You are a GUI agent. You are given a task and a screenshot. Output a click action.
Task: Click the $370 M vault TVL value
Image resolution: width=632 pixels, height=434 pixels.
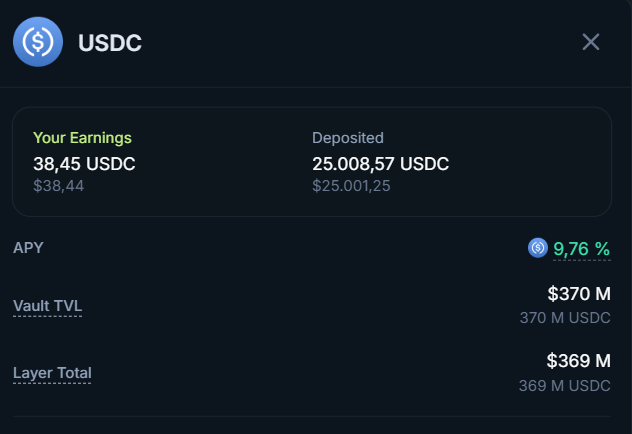[578, 294]
